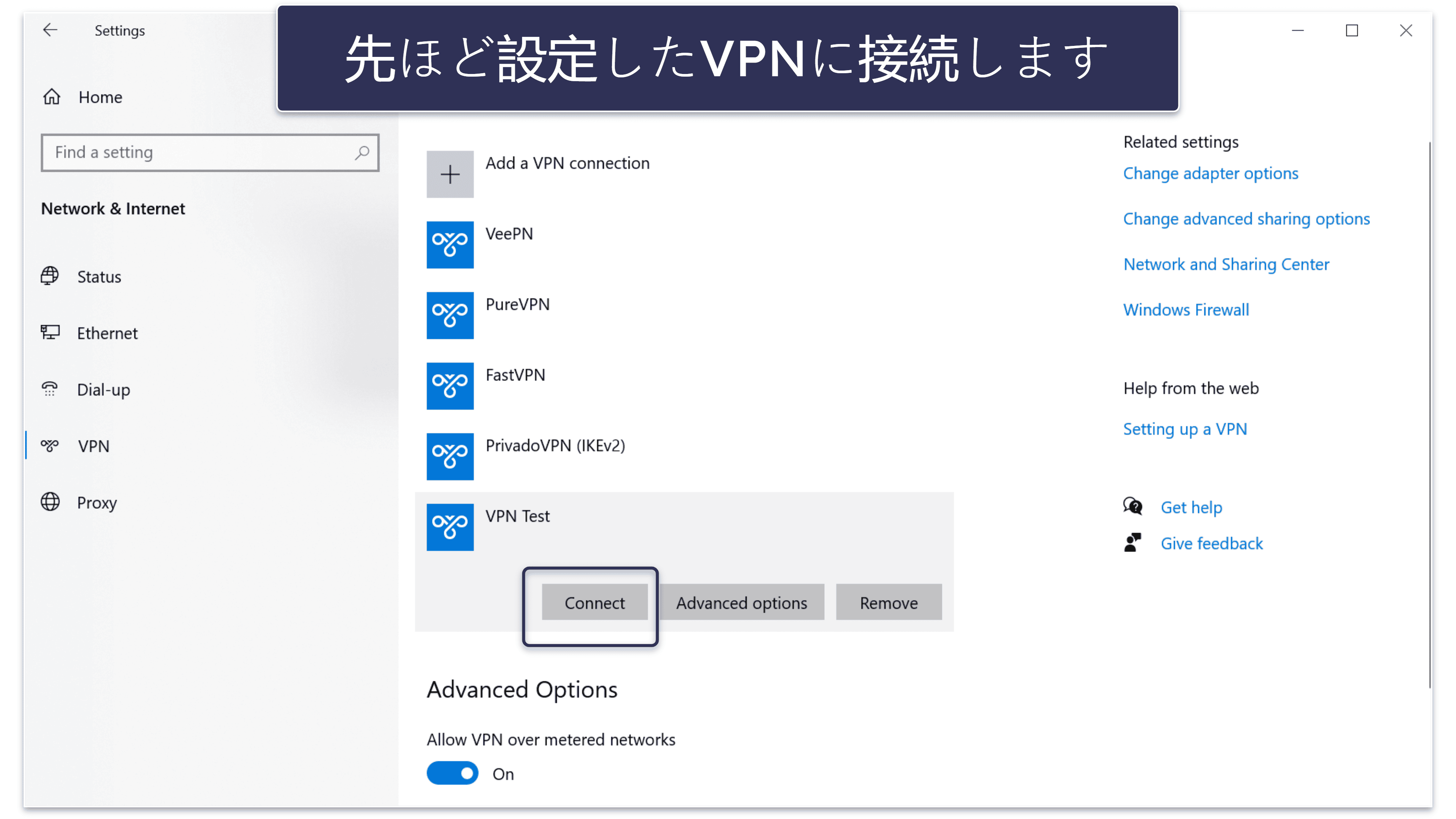Open Change adapter options link
Screen dimensions: 1456x819
(1211, 173)
